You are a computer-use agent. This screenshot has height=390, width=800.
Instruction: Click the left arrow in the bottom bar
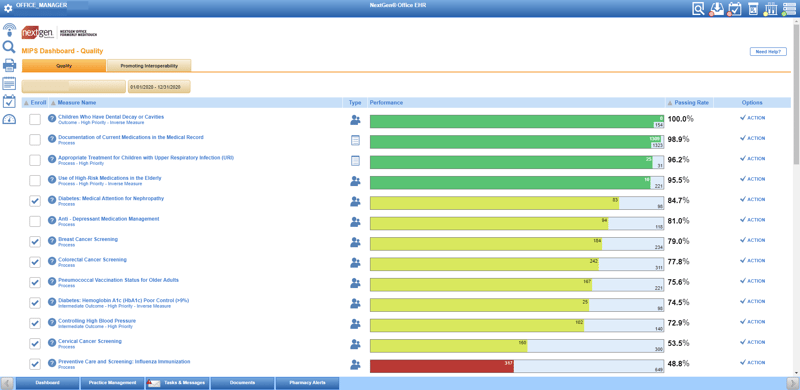pos(7,383)
